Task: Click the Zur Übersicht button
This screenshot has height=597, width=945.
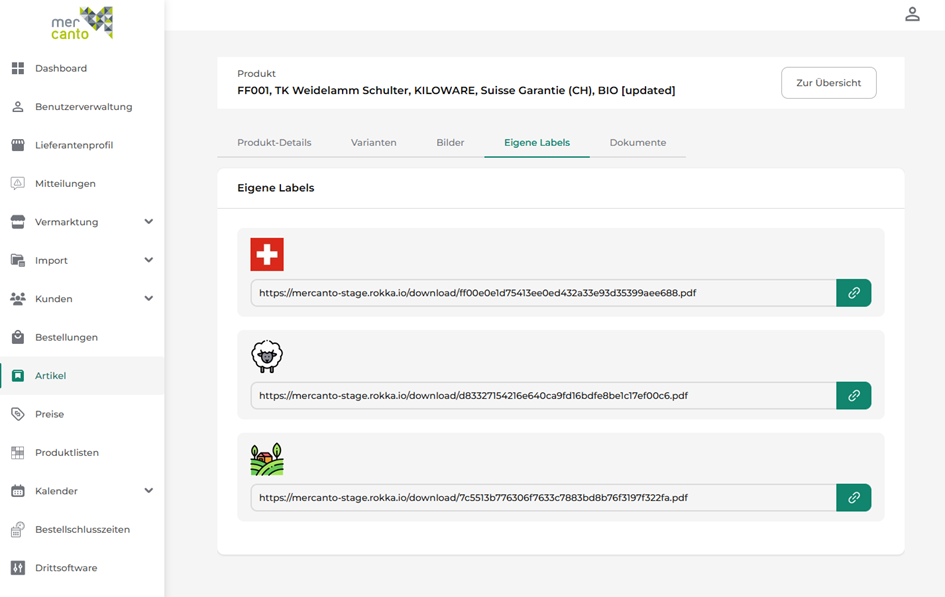Action: 828,83
